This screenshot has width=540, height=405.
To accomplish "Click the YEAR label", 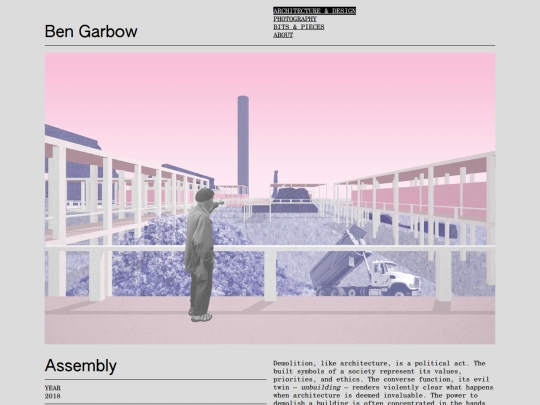I will [53, 388].
